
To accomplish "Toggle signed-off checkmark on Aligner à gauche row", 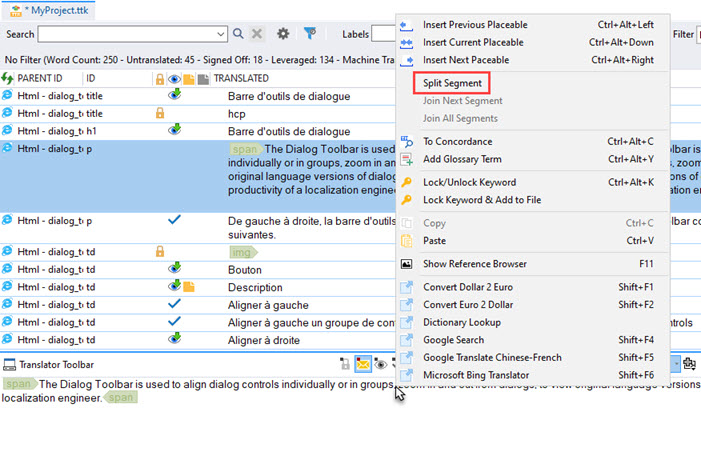I will coord(175,304).
